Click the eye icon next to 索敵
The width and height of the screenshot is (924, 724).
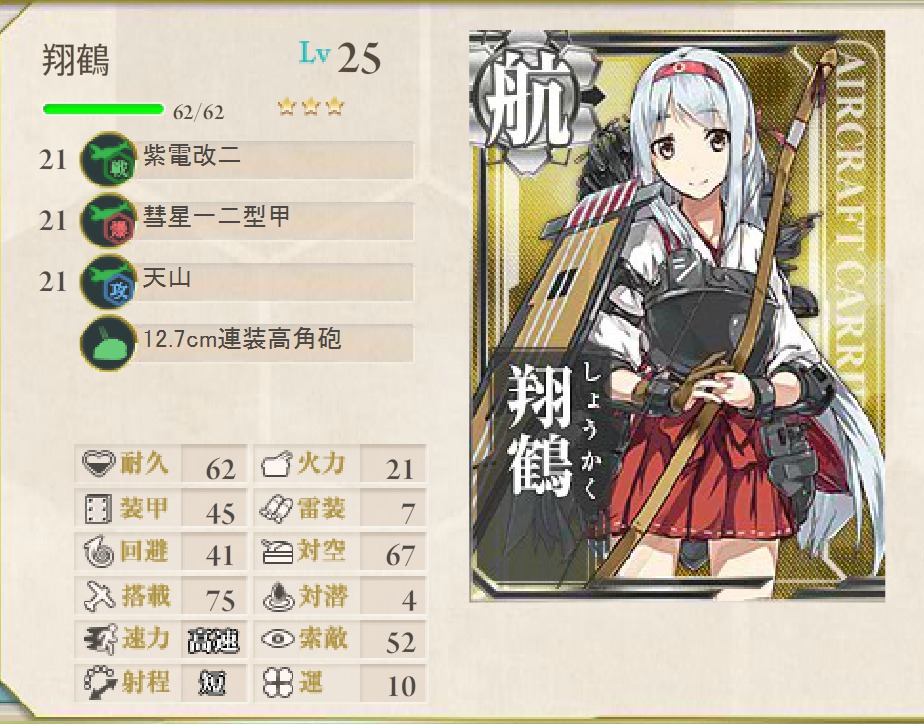click(277, 639)
